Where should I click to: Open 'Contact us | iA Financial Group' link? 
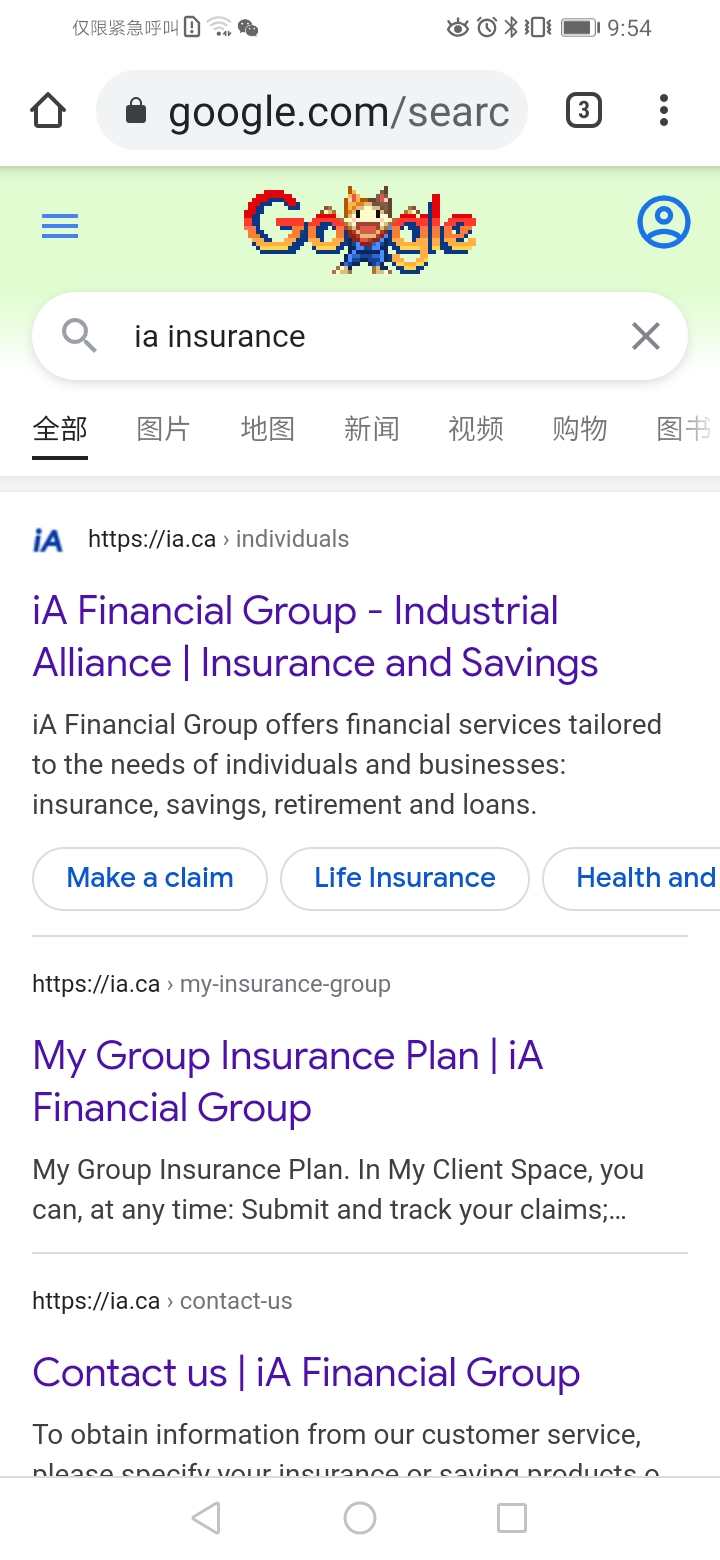pos(306,1373)
